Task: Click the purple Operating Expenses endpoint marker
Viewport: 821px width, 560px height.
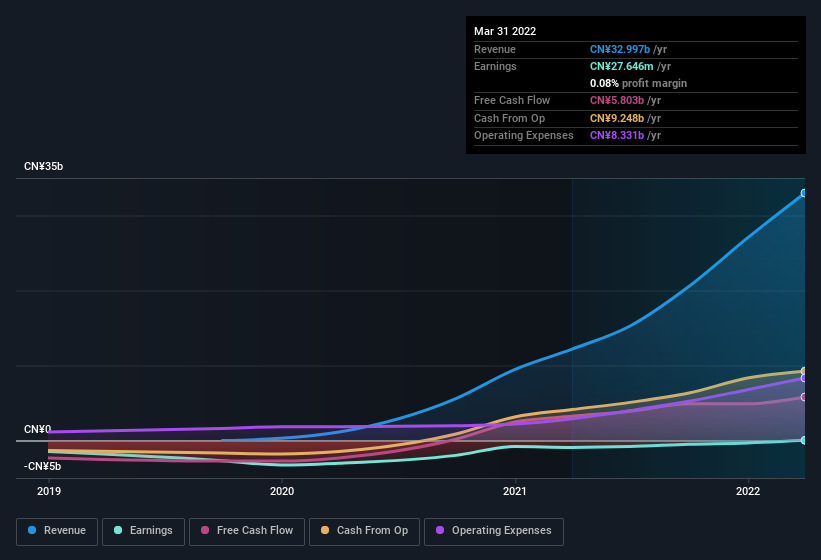Action: coord(804,378)
